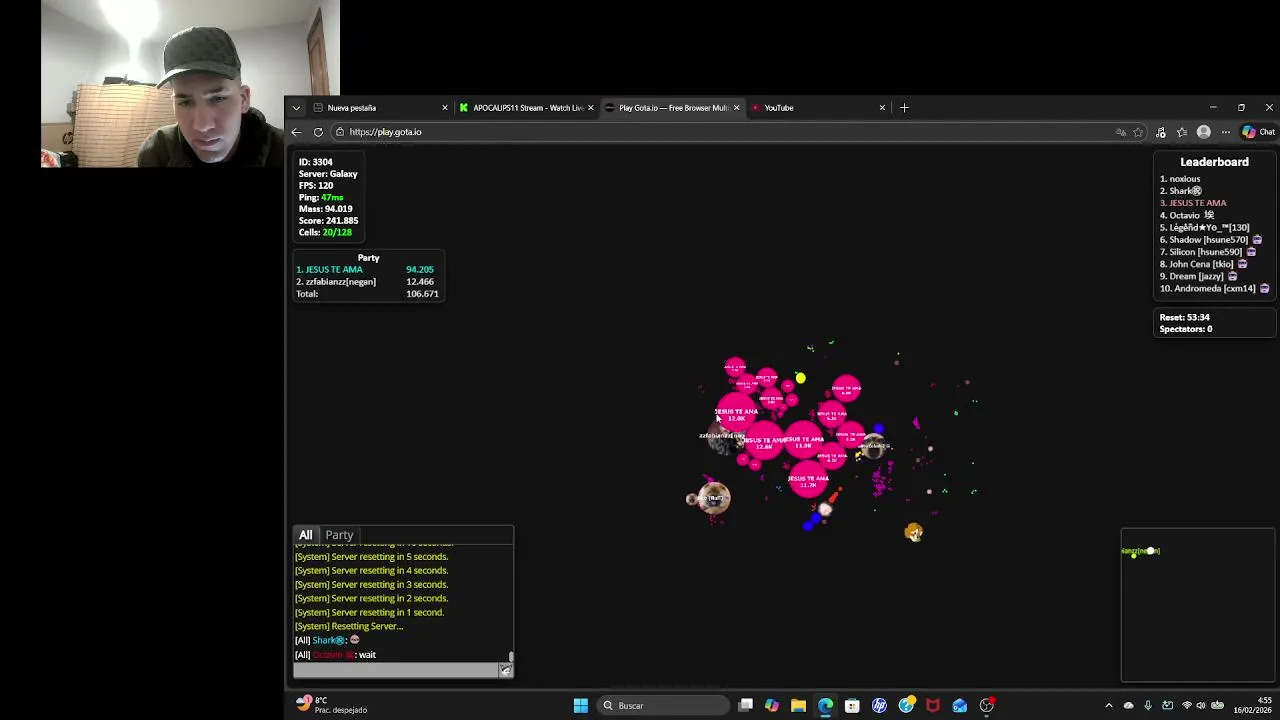Open Microsoft Store from the taskbar

pos(852,706)
